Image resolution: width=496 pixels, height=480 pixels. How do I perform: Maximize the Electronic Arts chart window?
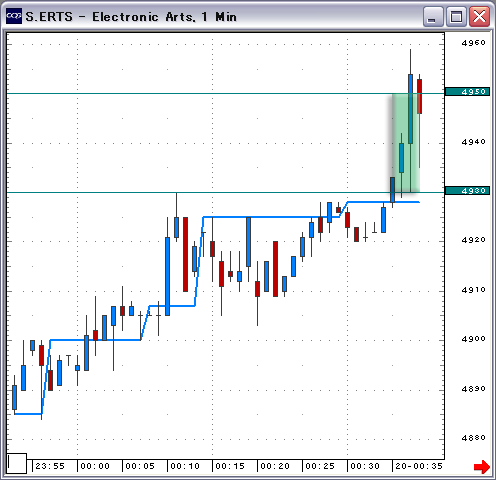tap(456, 17)
